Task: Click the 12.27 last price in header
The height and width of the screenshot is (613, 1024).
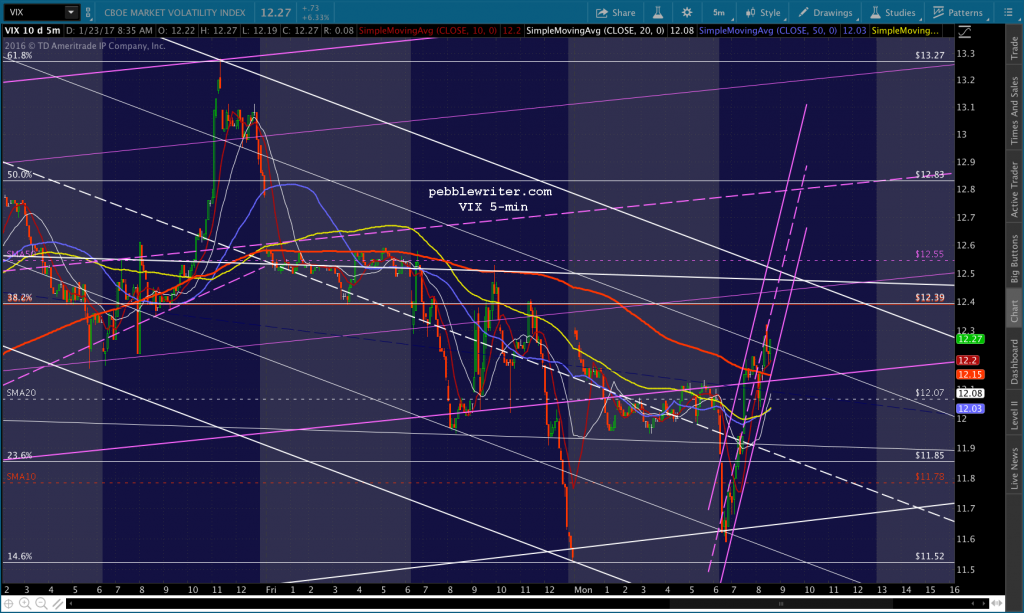Action: [276, 12]
